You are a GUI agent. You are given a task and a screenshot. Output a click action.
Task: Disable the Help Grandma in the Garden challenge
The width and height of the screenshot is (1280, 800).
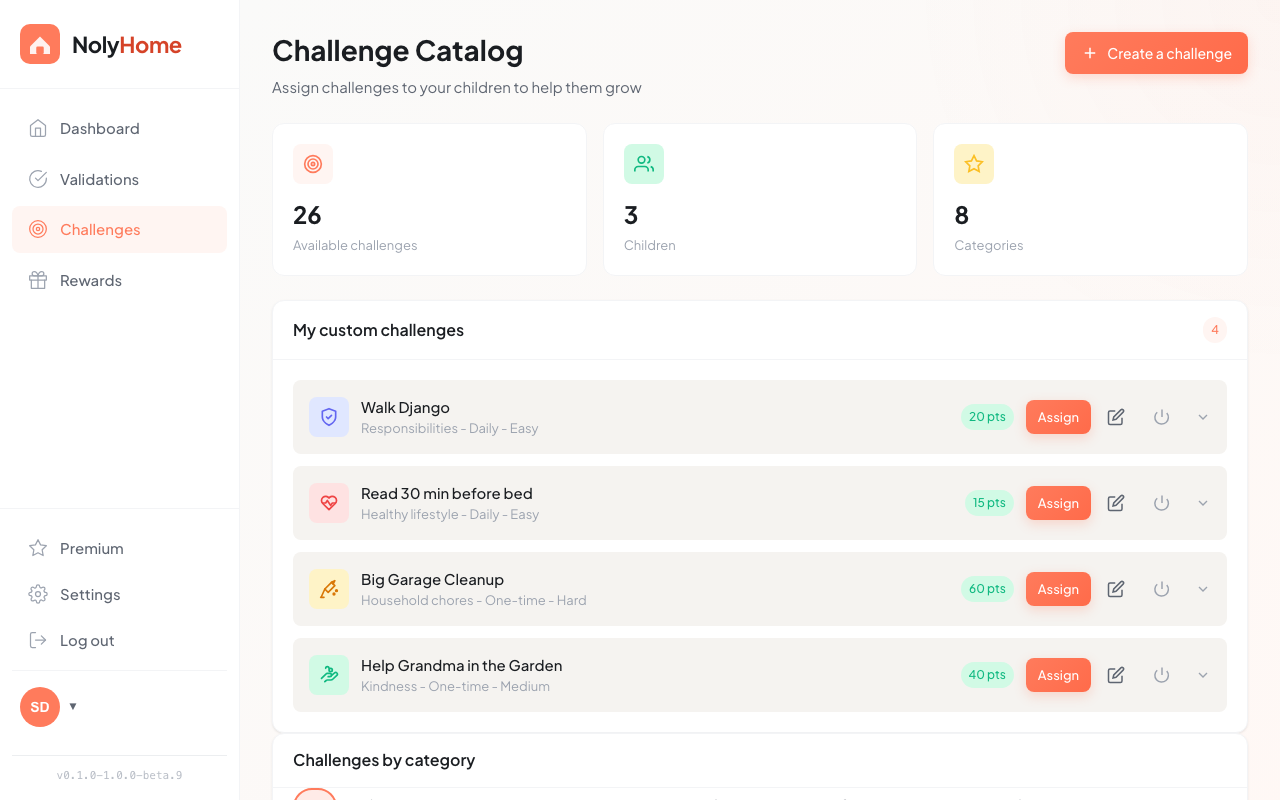[x=1161, y=675]
